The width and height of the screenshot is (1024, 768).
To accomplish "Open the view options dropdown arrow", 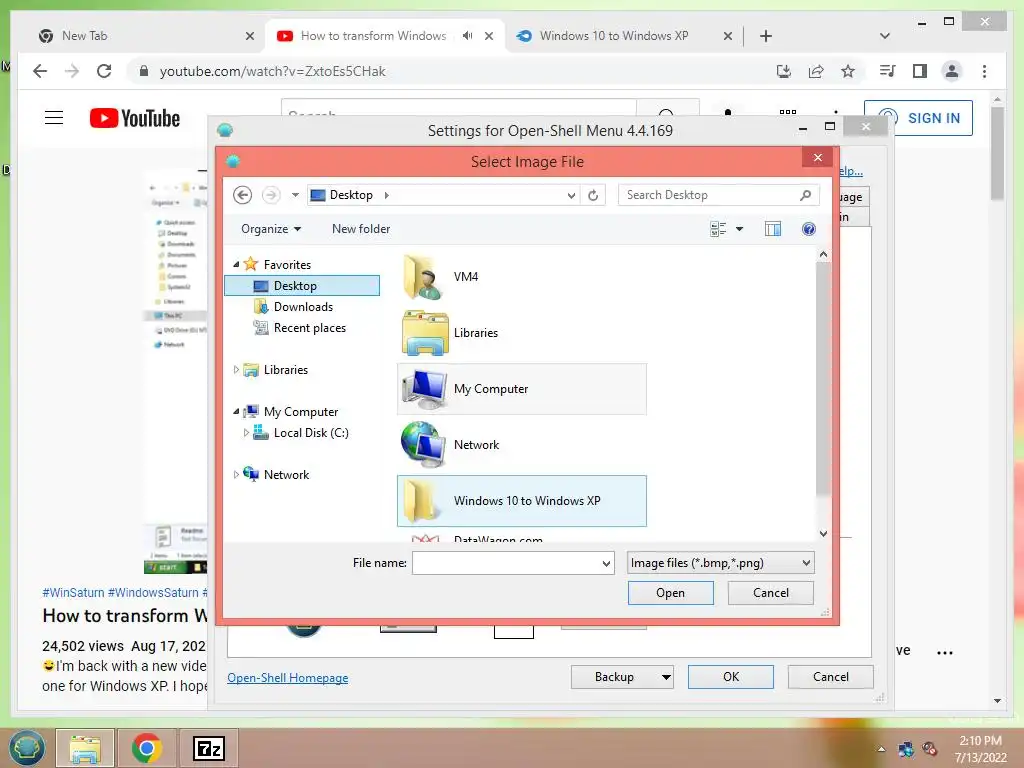I will pos(740,229).
